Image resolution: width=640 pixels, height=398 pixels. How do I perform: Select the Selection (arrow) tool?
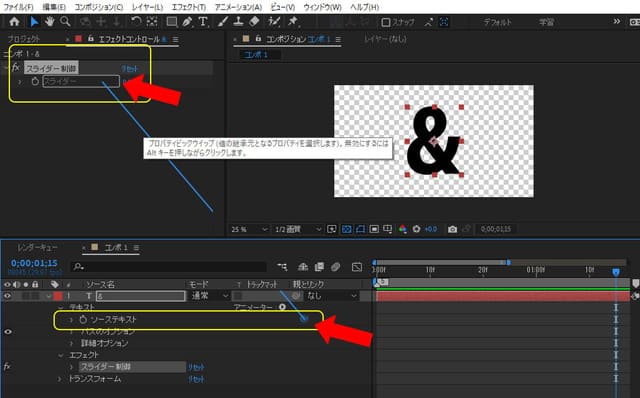[34, 22]
